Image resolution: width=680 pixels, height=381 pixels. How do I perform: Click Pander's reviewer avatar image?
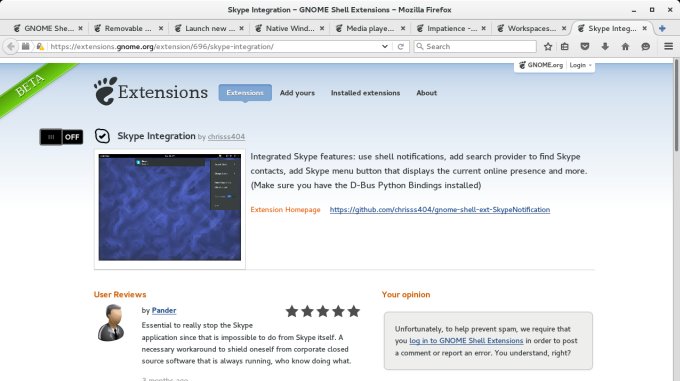pyautogui.click(x=111, y=322)
